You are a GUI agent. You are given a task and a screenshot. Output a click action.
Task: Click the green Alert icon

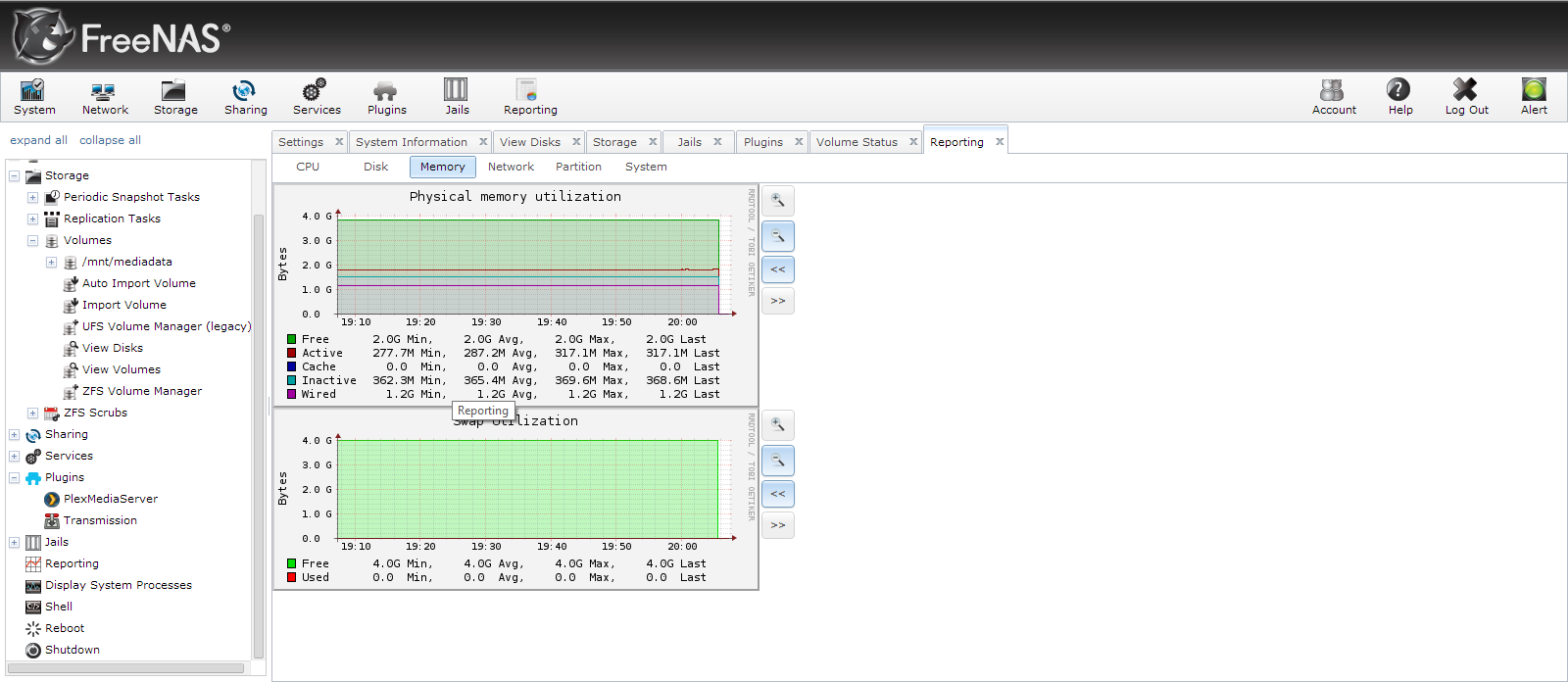1534,97
